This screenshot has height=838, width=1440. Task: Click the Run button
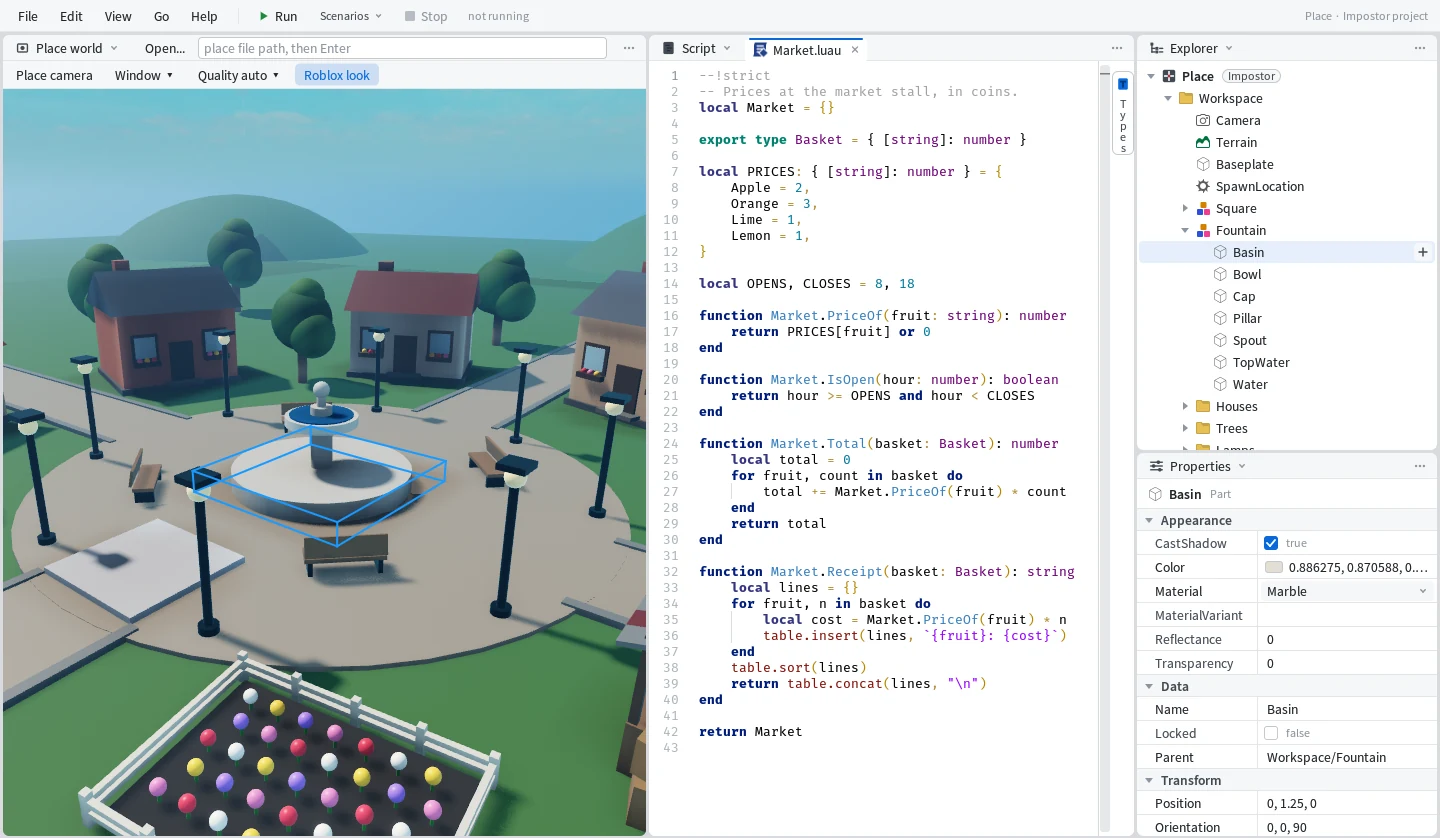(277, 16)
